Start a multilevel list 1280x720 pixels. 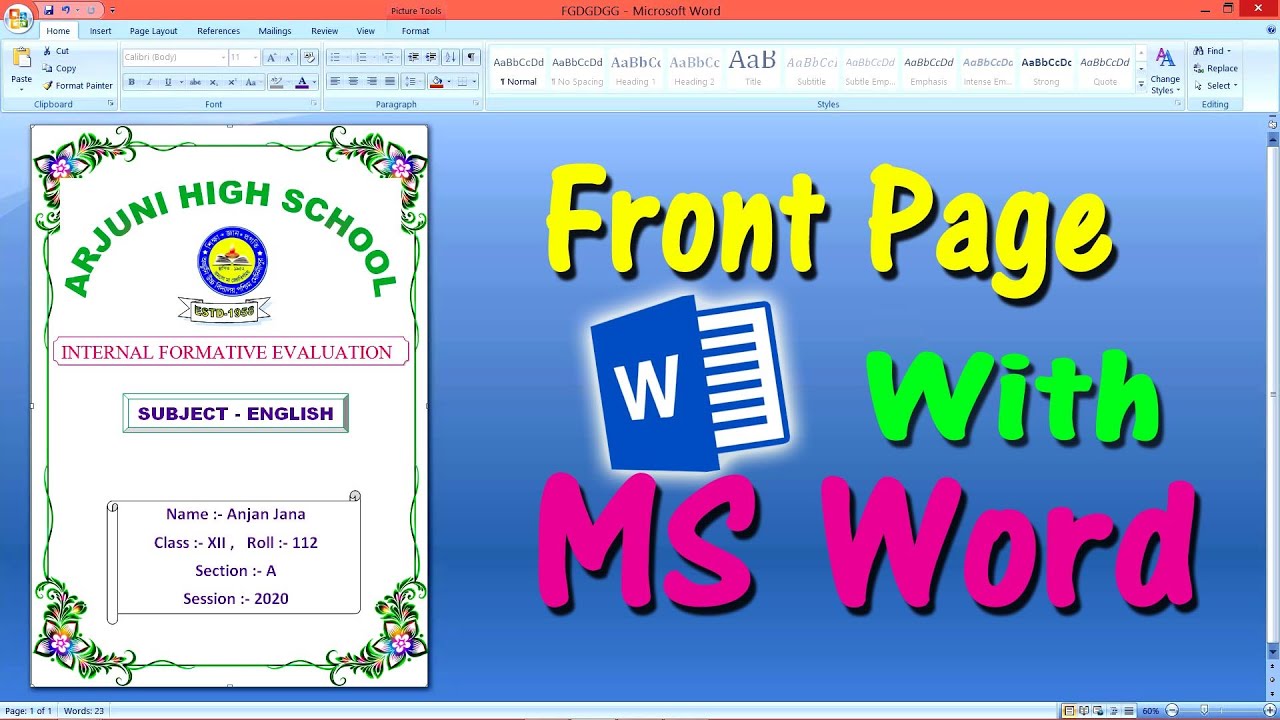[390, 58]
